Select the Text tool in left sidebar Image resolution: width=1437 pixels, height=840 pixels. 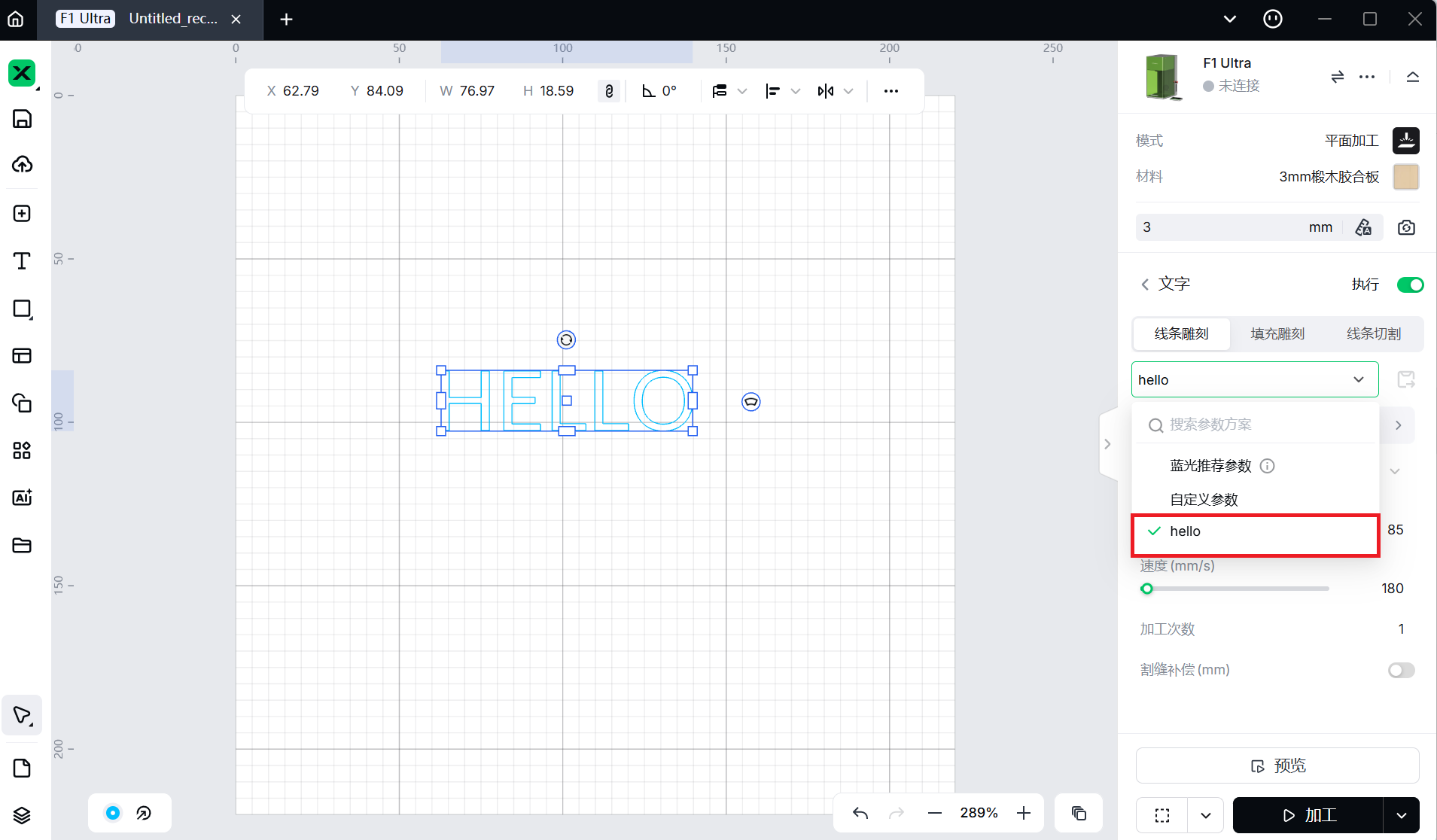pyautogui.click(x=22, y=261)
